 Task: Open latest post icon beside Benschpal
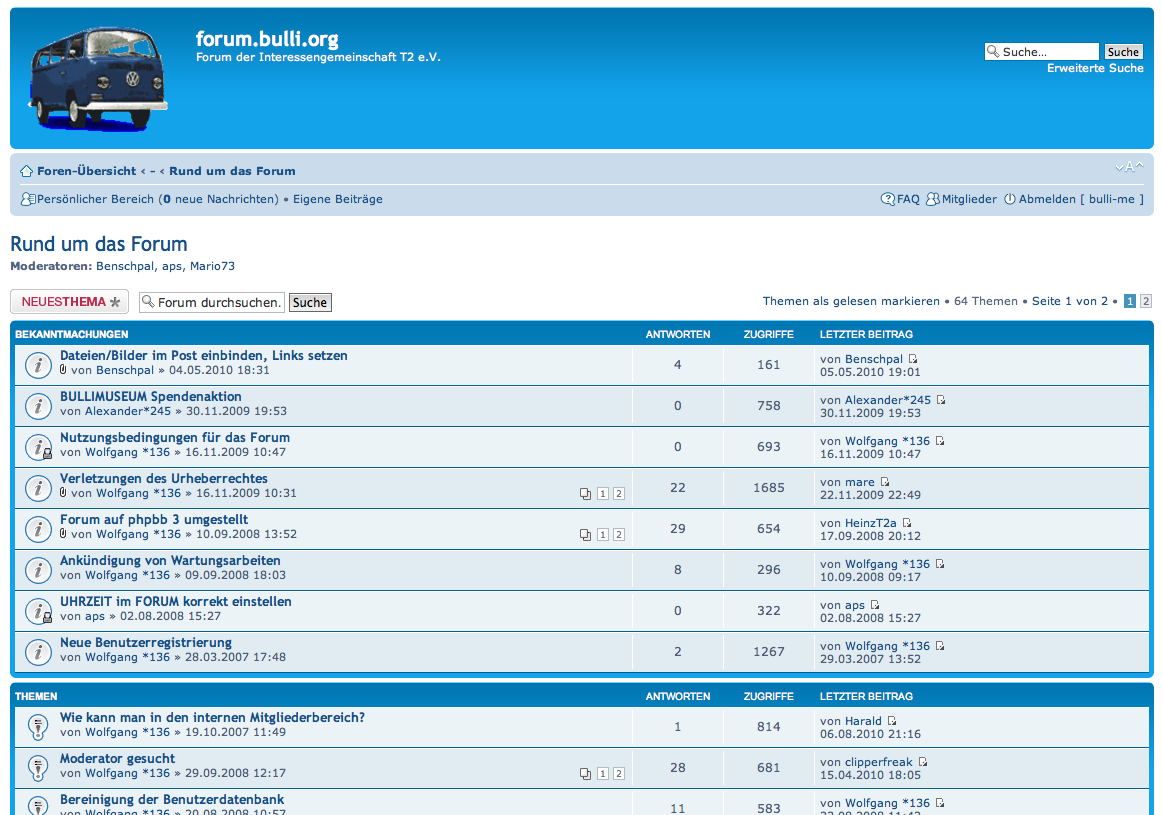[913, 359]
